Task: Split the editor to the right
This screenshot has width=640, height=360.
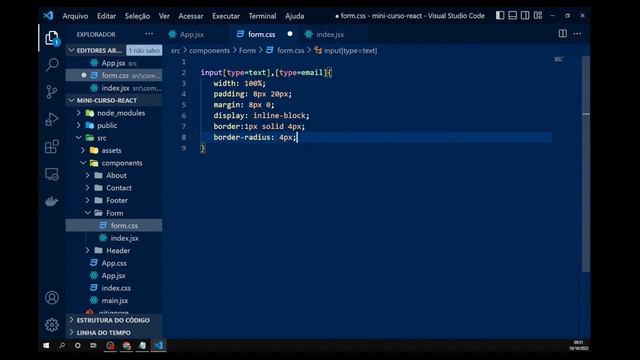Action: coord(562,34)
